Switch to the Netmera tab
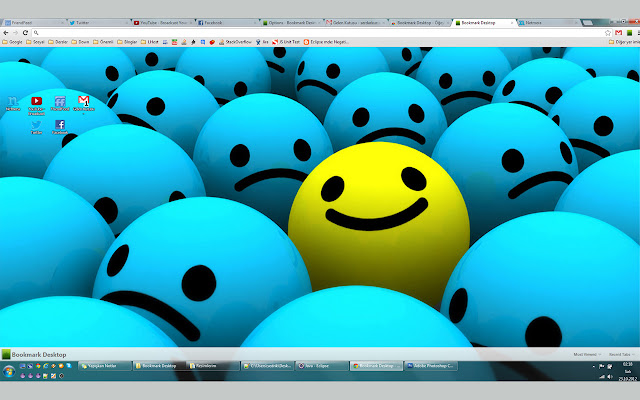Viewport: 640px width, 400px height. pos(549,23)
